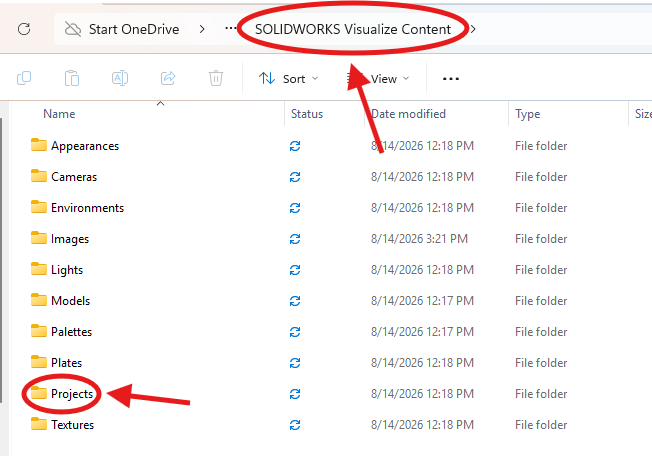Click the Start OneDrive cloud icon

[73, 29]
